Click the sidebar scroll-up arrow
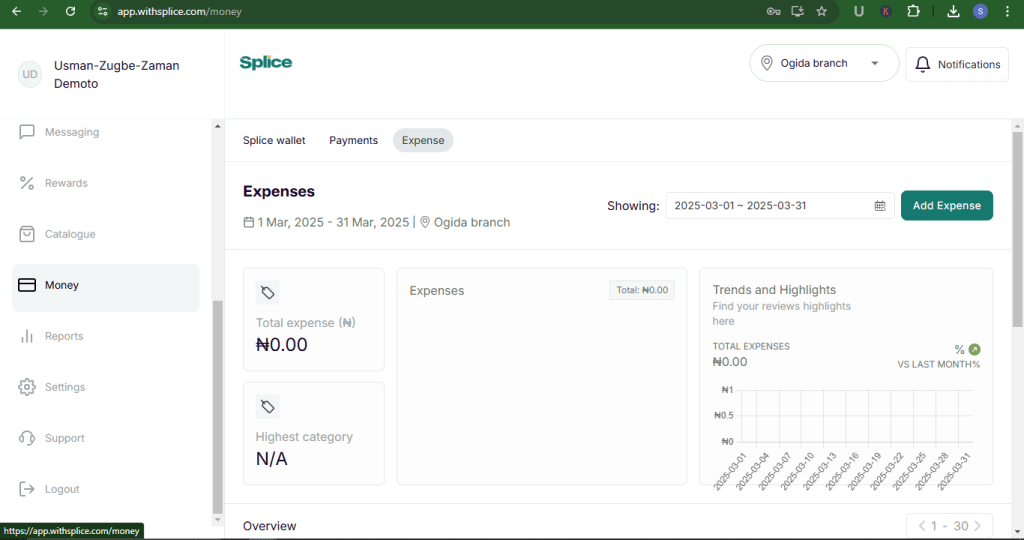Screen dimensions: 1024x540 point(217,126)
